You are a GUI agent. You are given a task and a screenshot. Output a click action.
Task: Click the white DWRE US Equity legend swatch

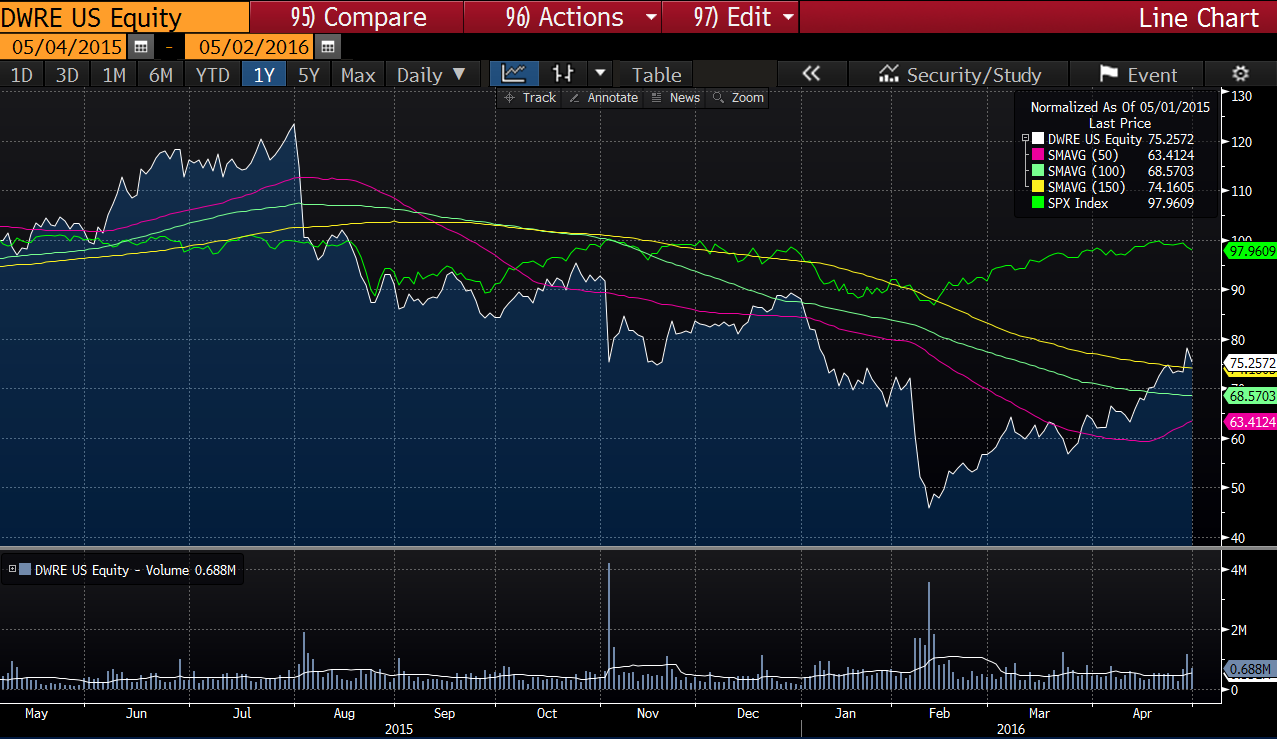tap(1038, 139)
